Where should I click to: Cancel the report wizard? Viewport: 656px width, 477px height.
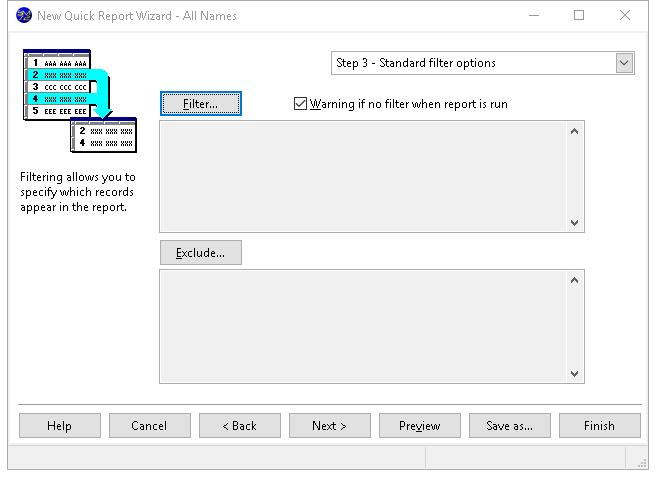point(149,425)
